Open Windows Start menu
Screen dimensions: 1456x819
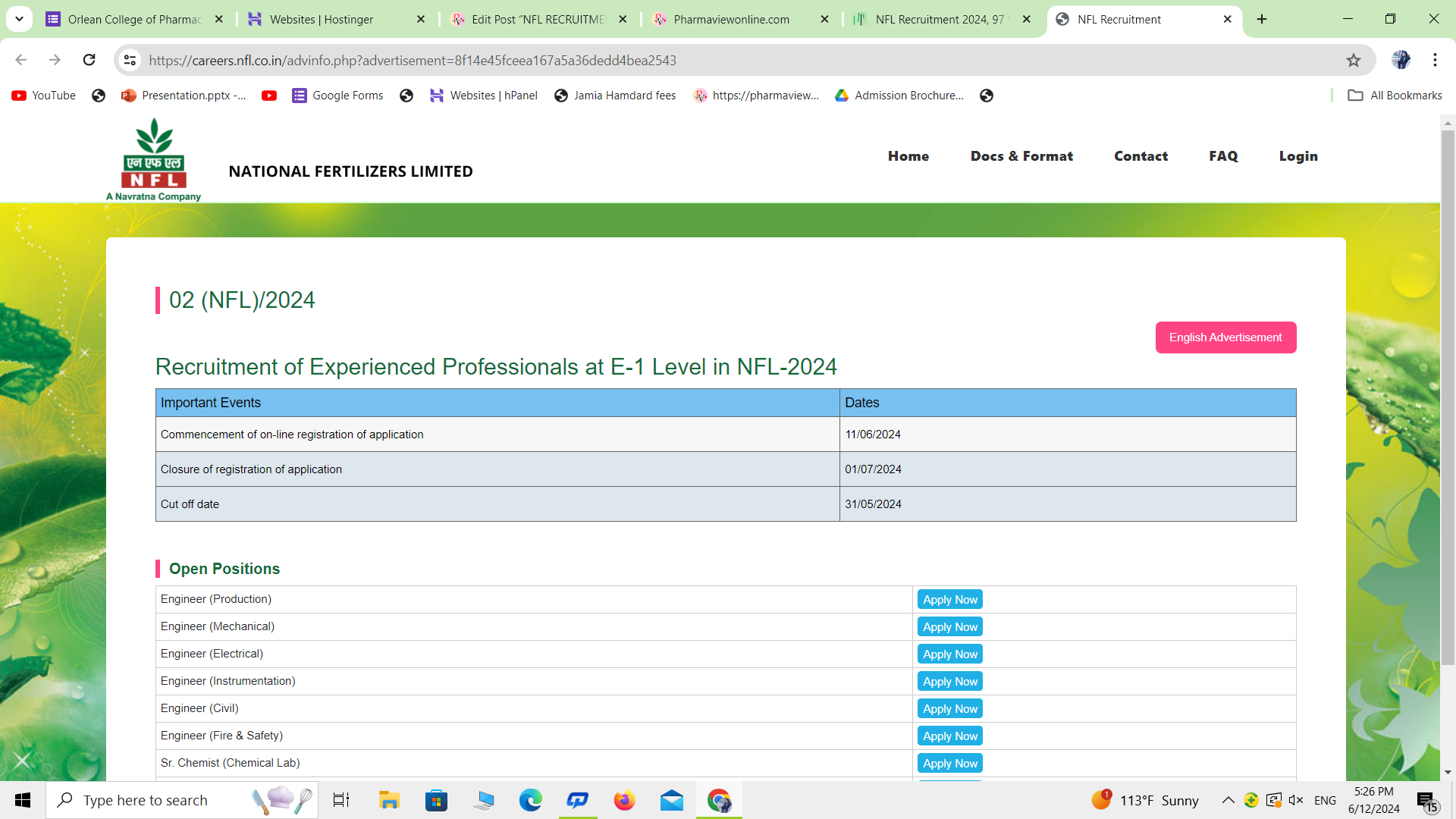pos(23,800)
